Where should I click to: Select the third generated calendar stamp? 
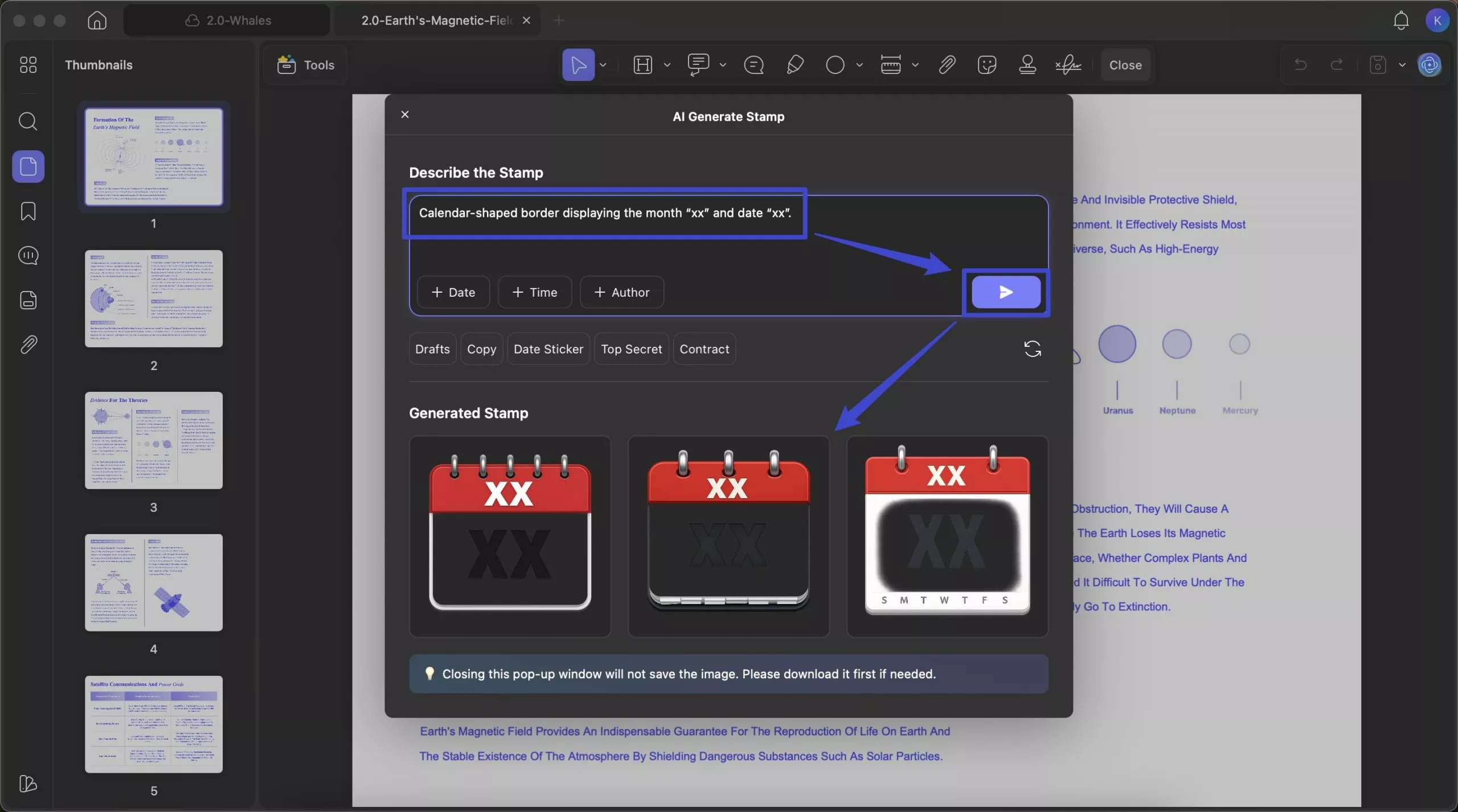pos(947,536)
